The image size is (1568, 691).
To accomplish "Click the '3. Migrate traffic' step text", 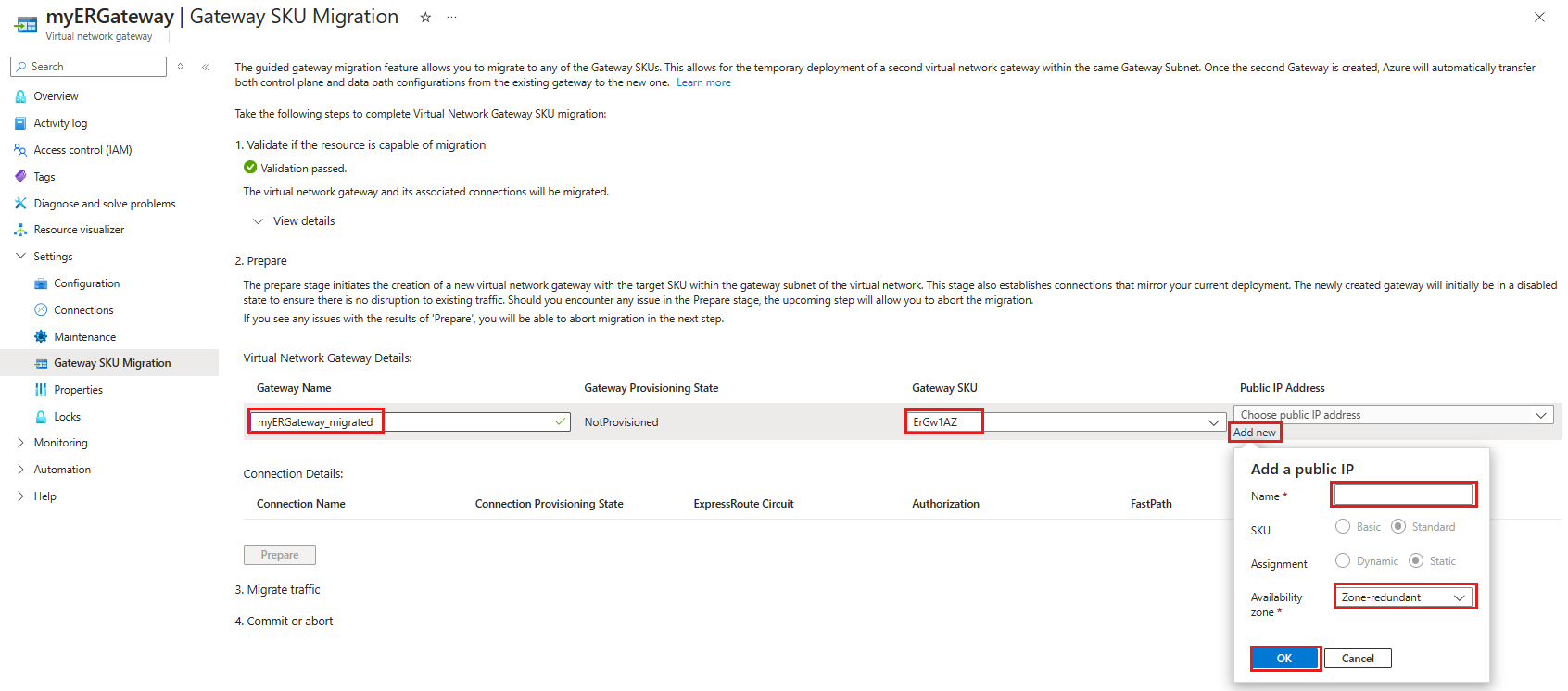I will click(277, 590).
